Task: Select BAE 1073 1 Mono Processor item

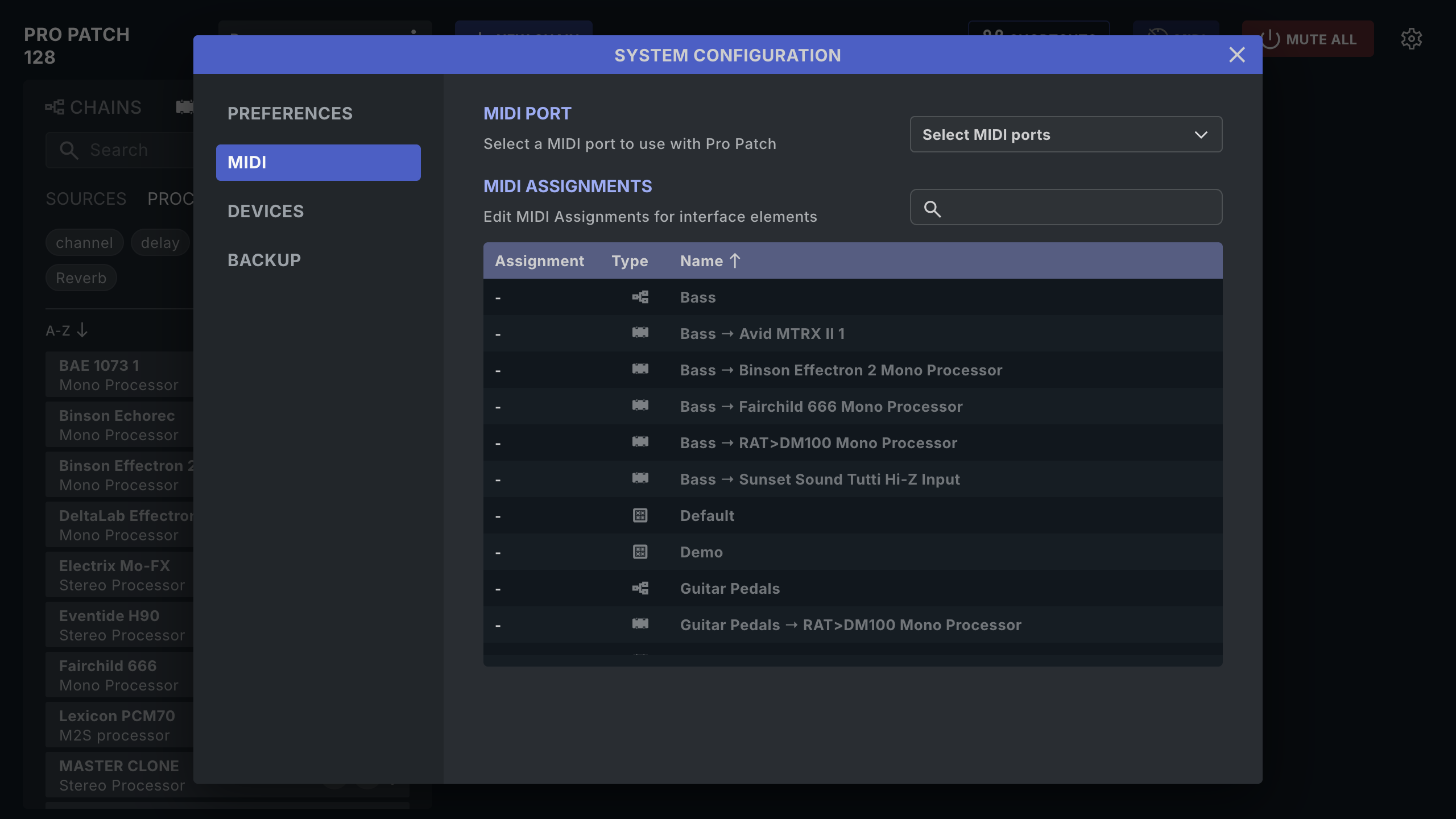Action: point(119,375)
